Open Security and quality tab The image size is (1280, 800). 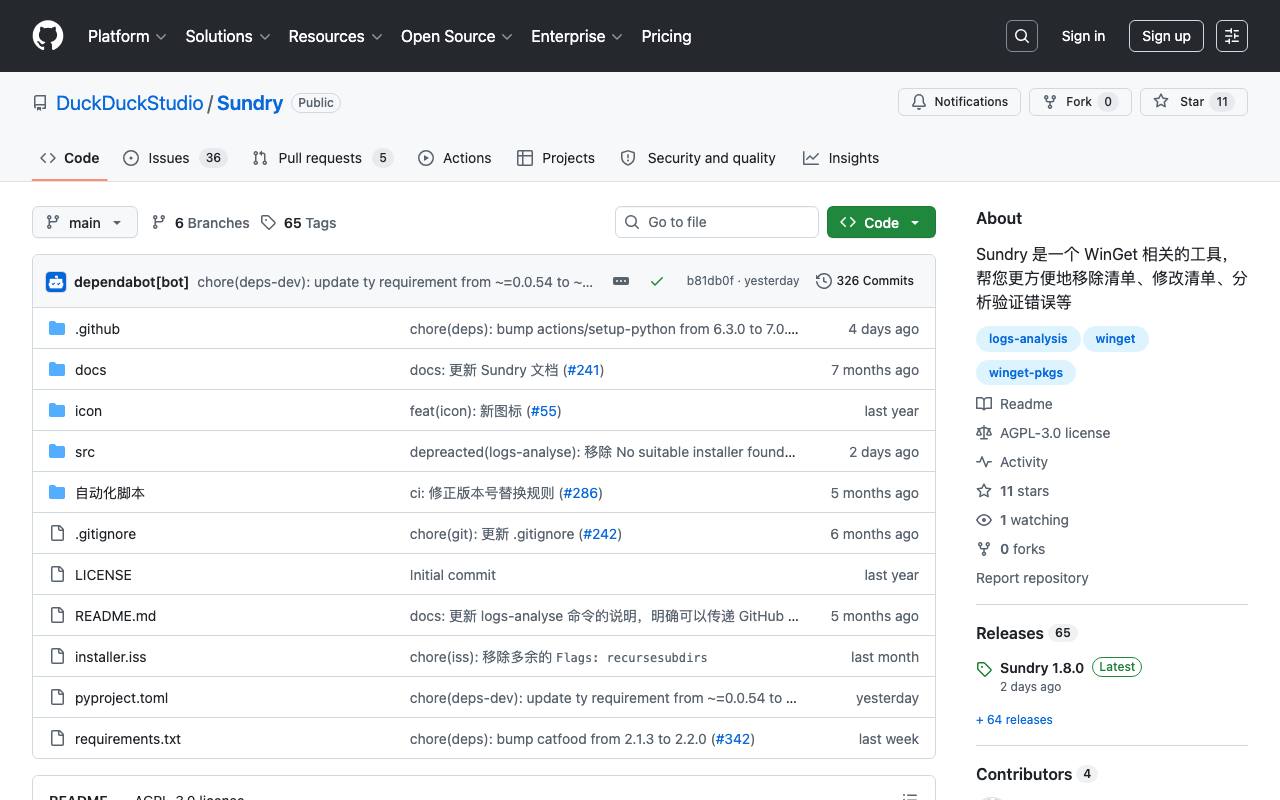[698, 158]
